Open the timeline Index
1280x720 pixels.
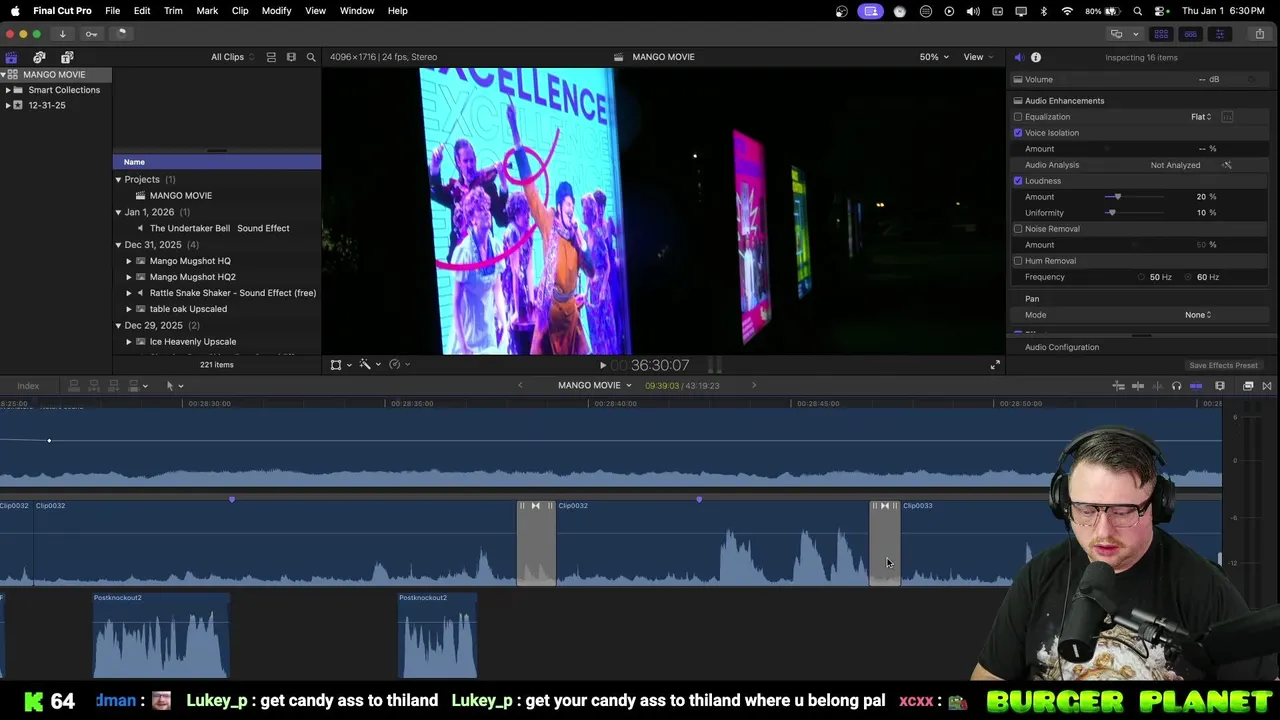(x=28, y=386)
